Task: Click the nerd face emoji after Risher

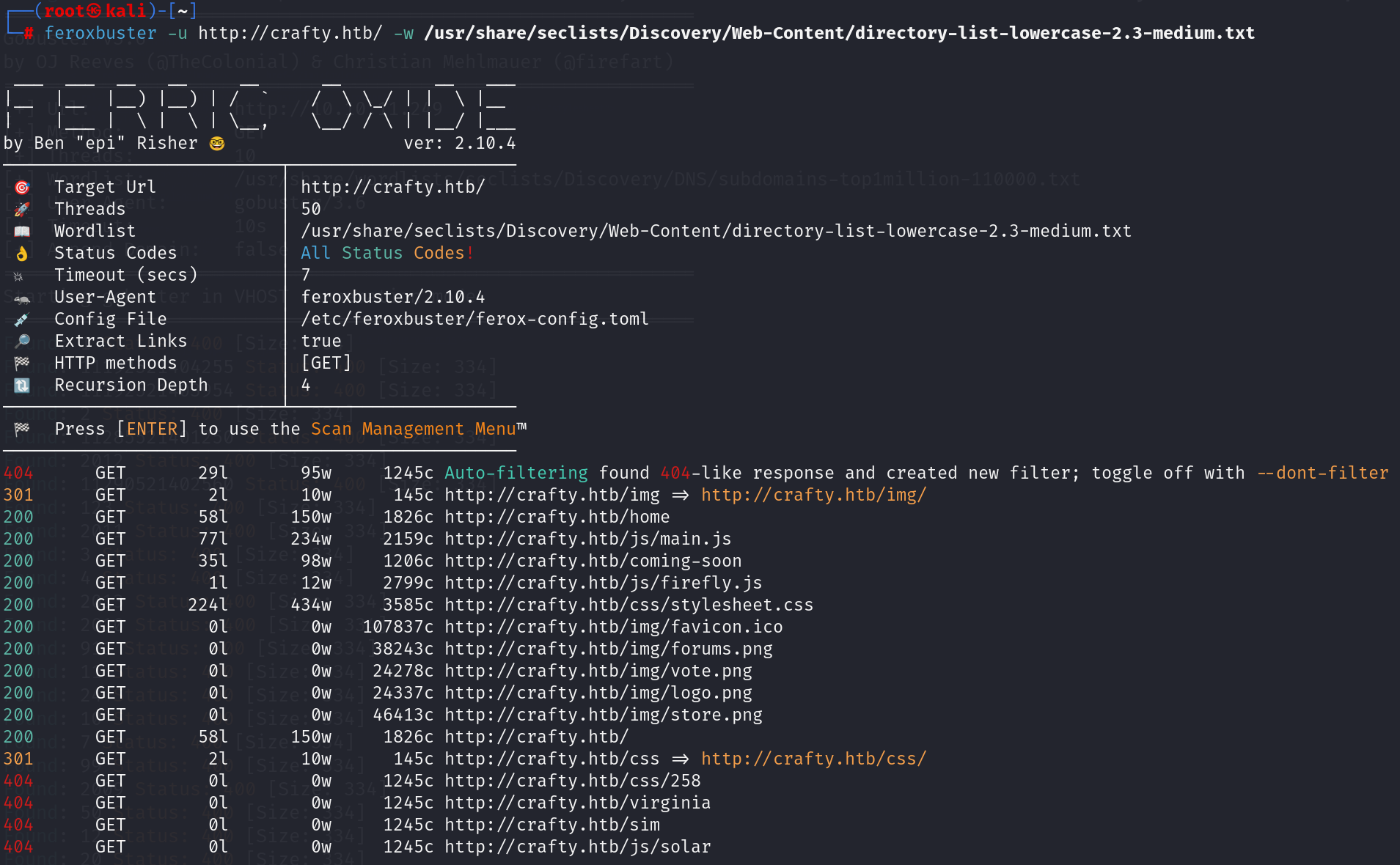Action: [217, 144]
